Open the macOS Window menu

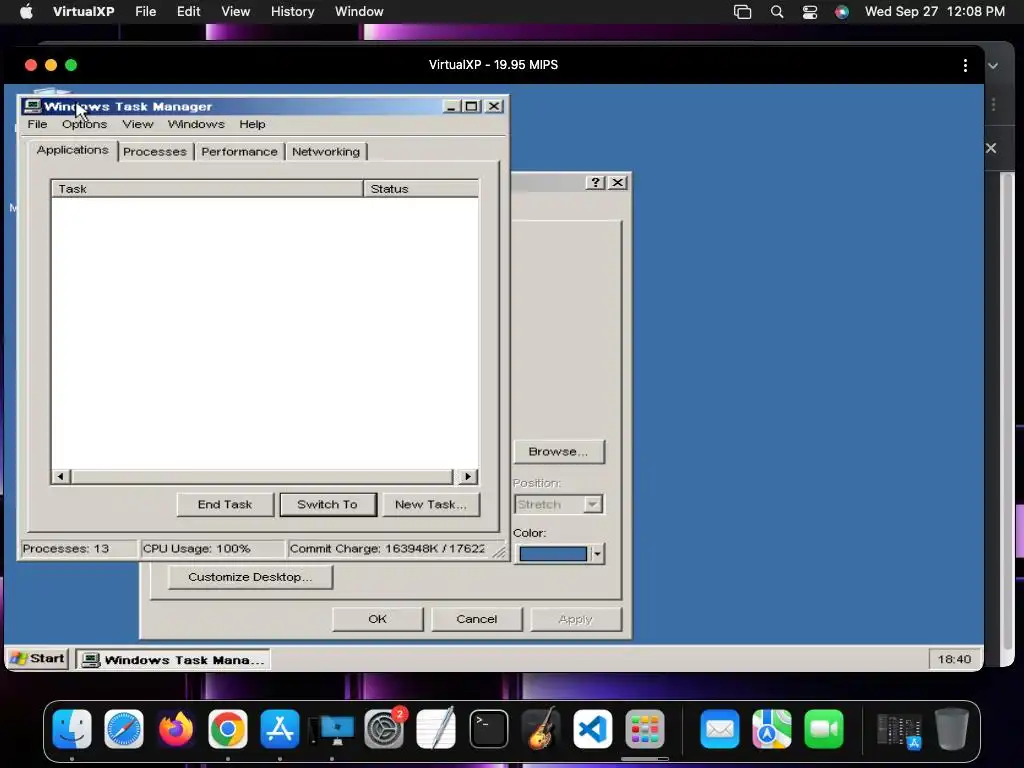(359, 12)
